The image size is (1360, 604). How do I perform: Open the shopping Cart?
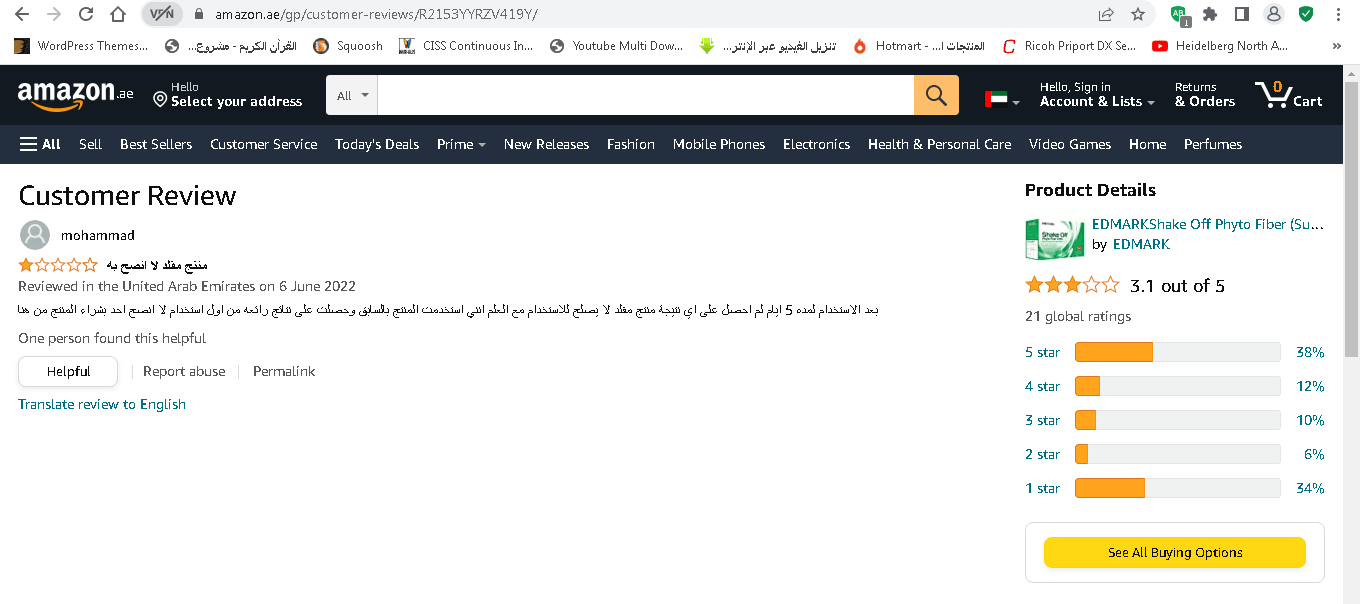pos(1290,95)
